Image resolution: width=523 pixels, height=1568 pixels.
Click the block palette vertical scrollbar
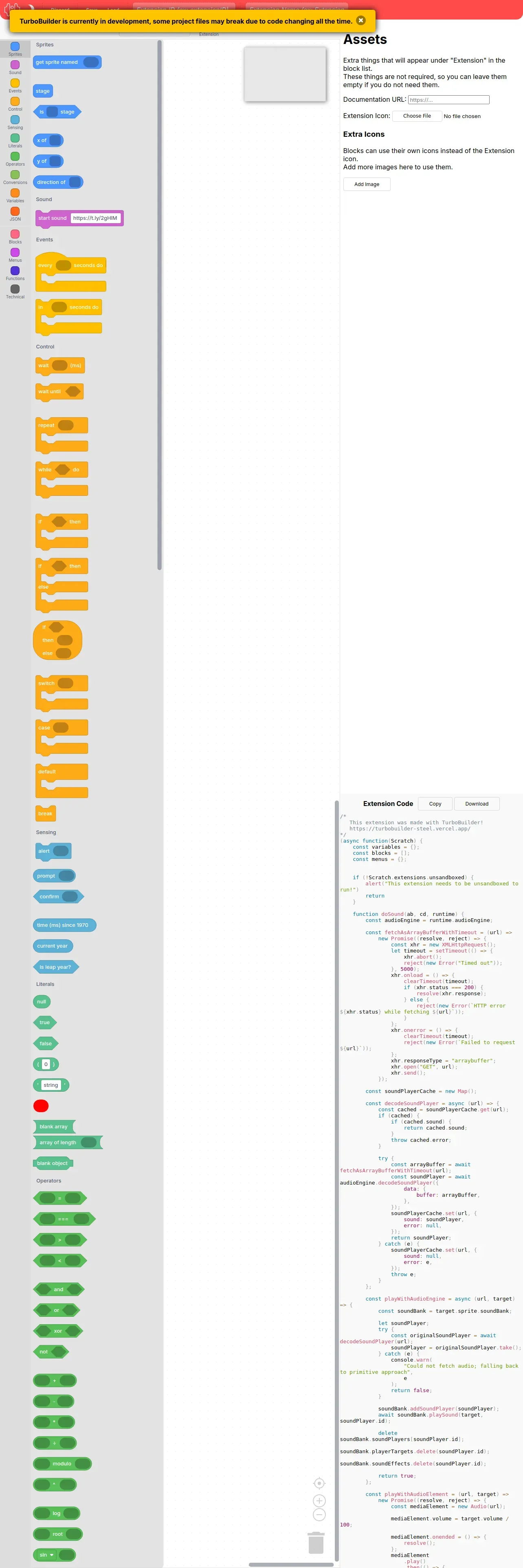(x=160, y=304)
